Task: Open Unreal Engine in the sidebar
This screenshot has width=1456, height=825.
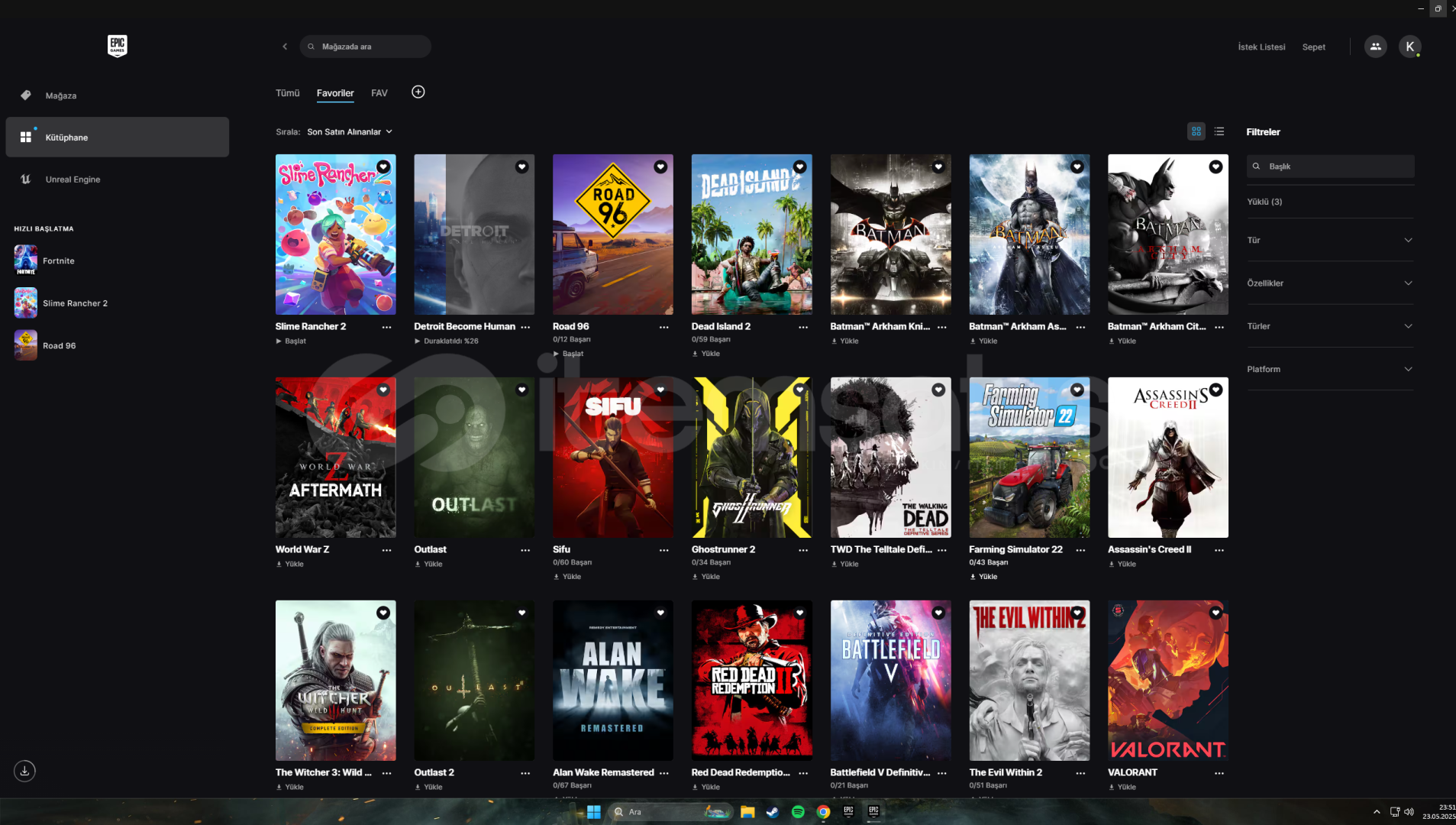Action: [x=118, y=180]
